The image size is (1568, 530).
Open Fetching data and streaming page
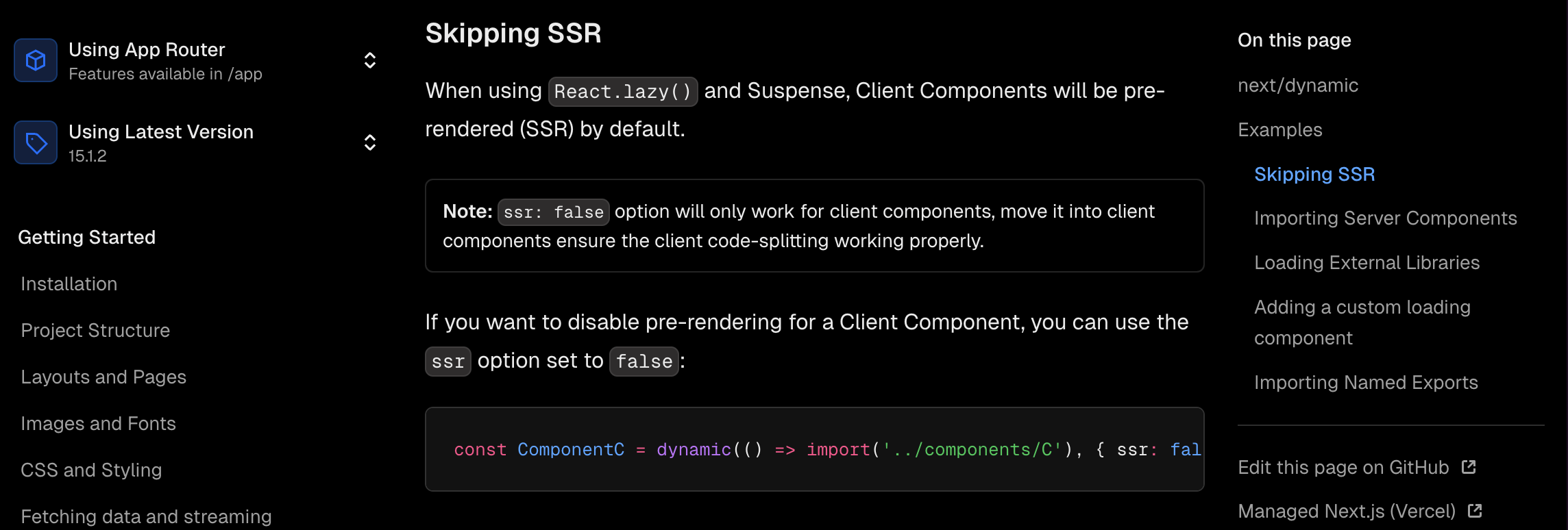click(146, 516)
